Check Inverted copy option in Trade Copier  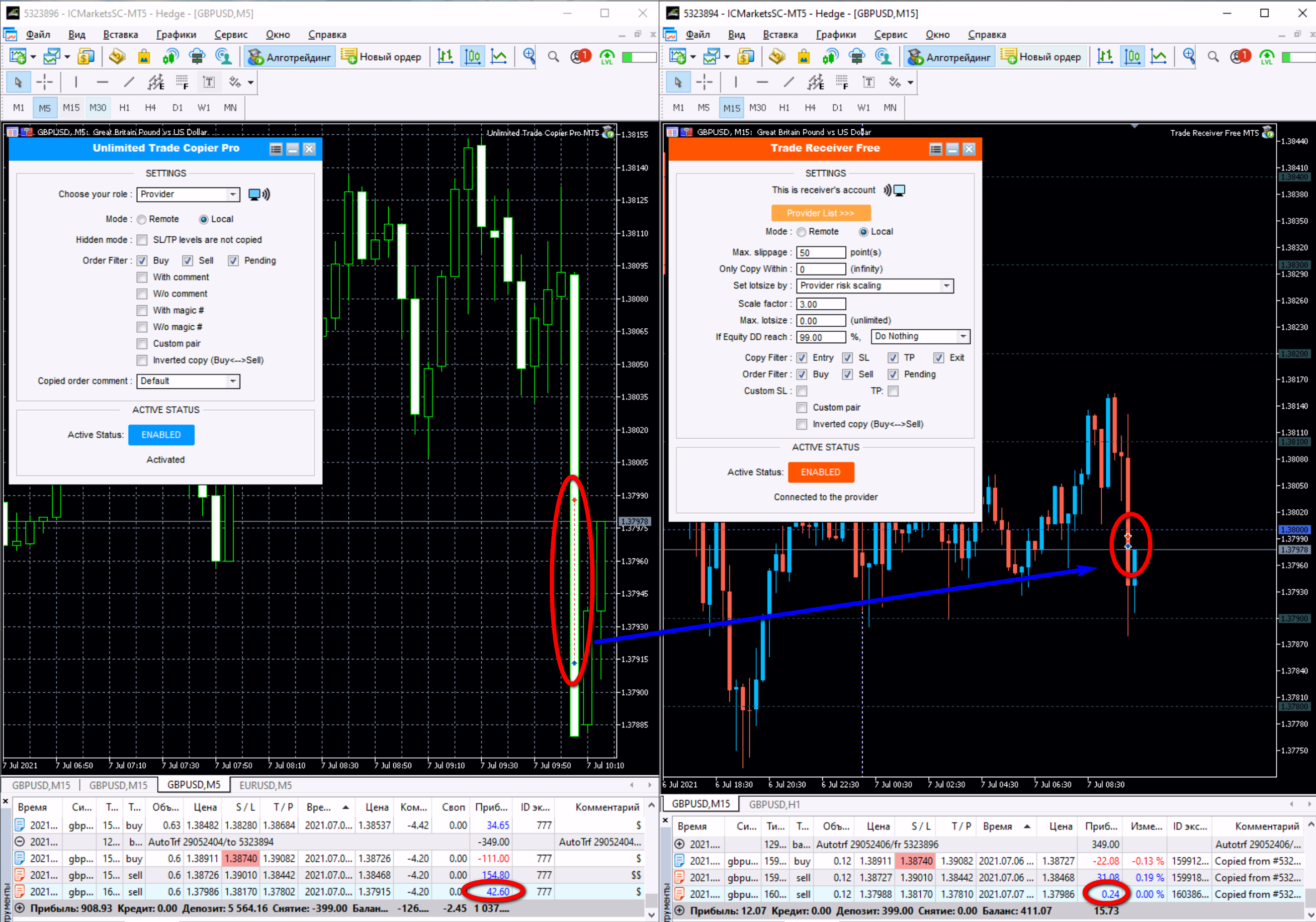[142, 361]
